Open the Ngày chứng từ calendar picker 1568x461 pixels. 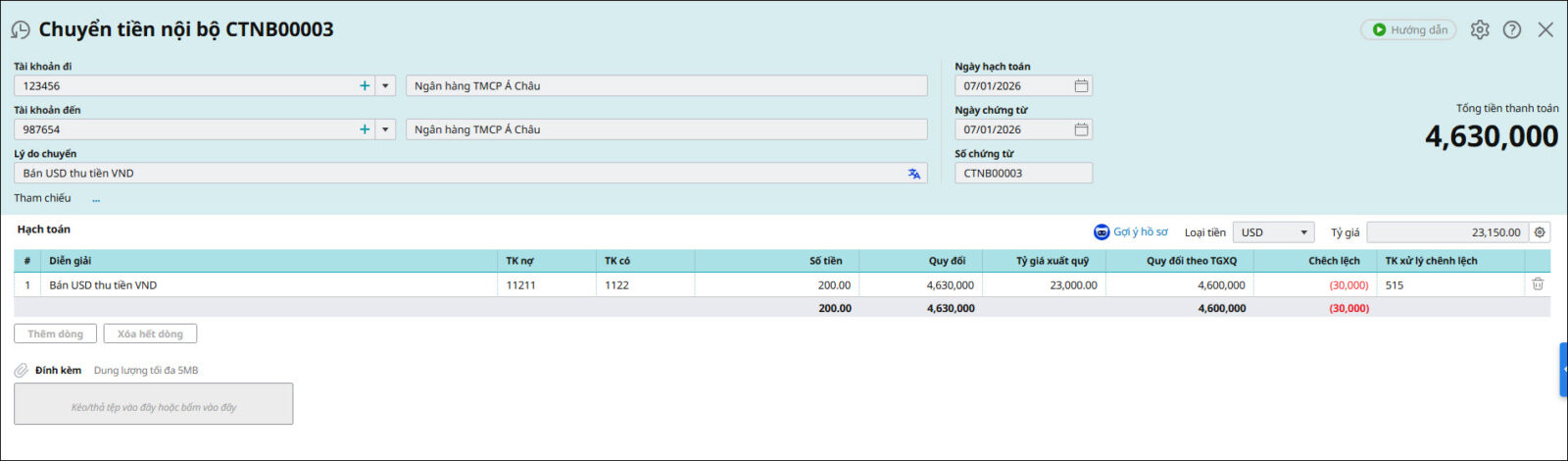click(1081, 129)
